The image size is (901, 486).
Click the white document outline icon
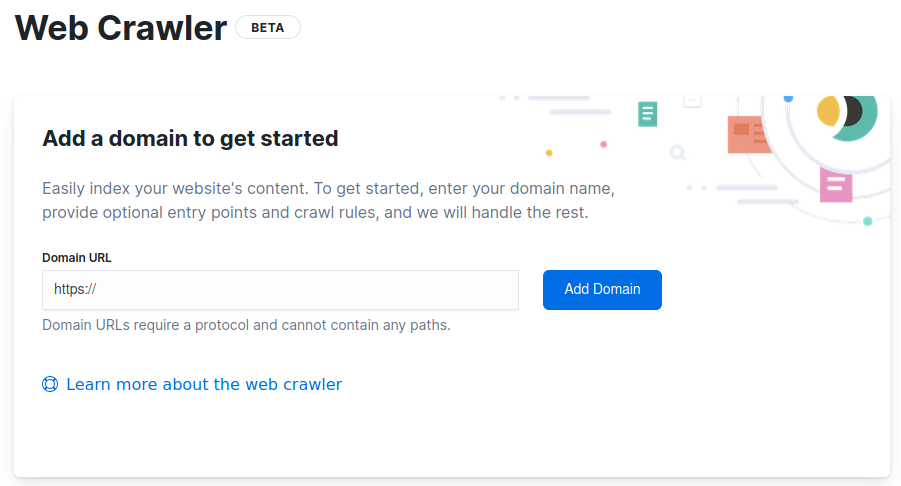[692, 100]
